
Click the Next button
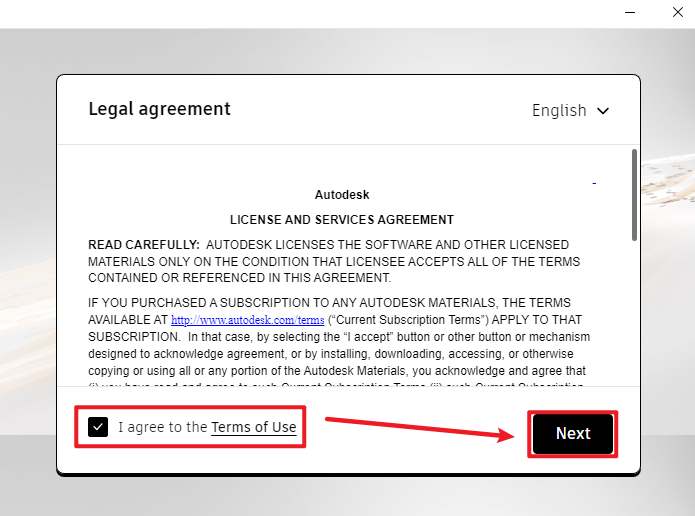tap(573, 434)
